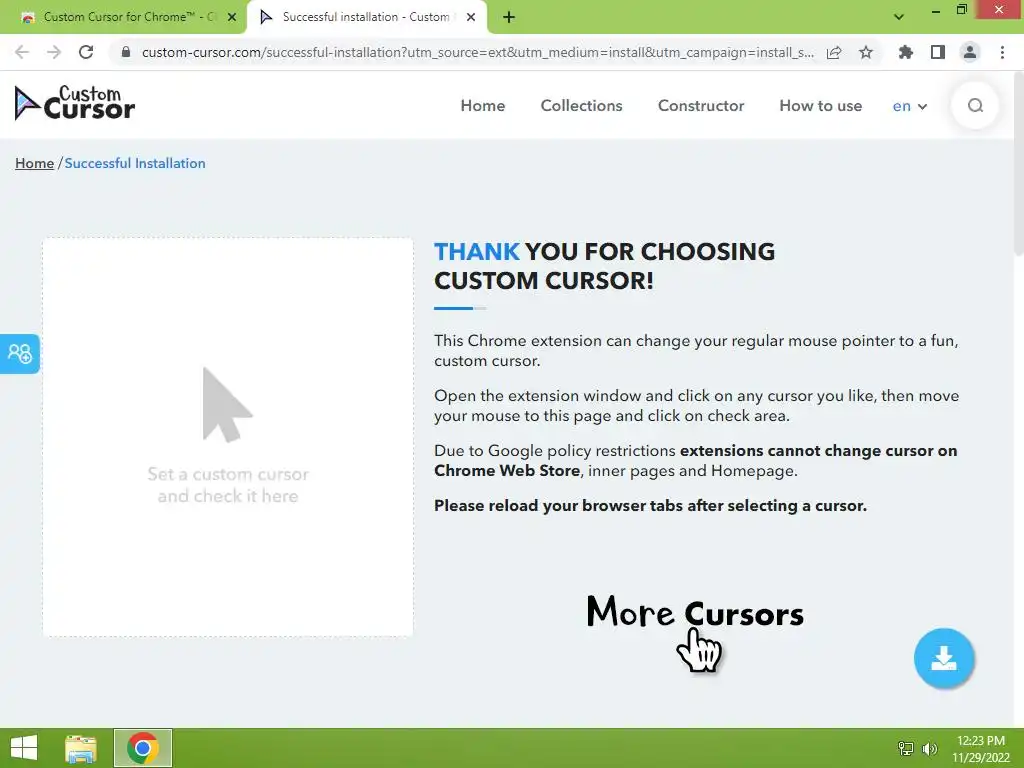This screenshot has width=1024, height=768.
Task: Click the address bar URL
Action: click(x=477, y=52)
